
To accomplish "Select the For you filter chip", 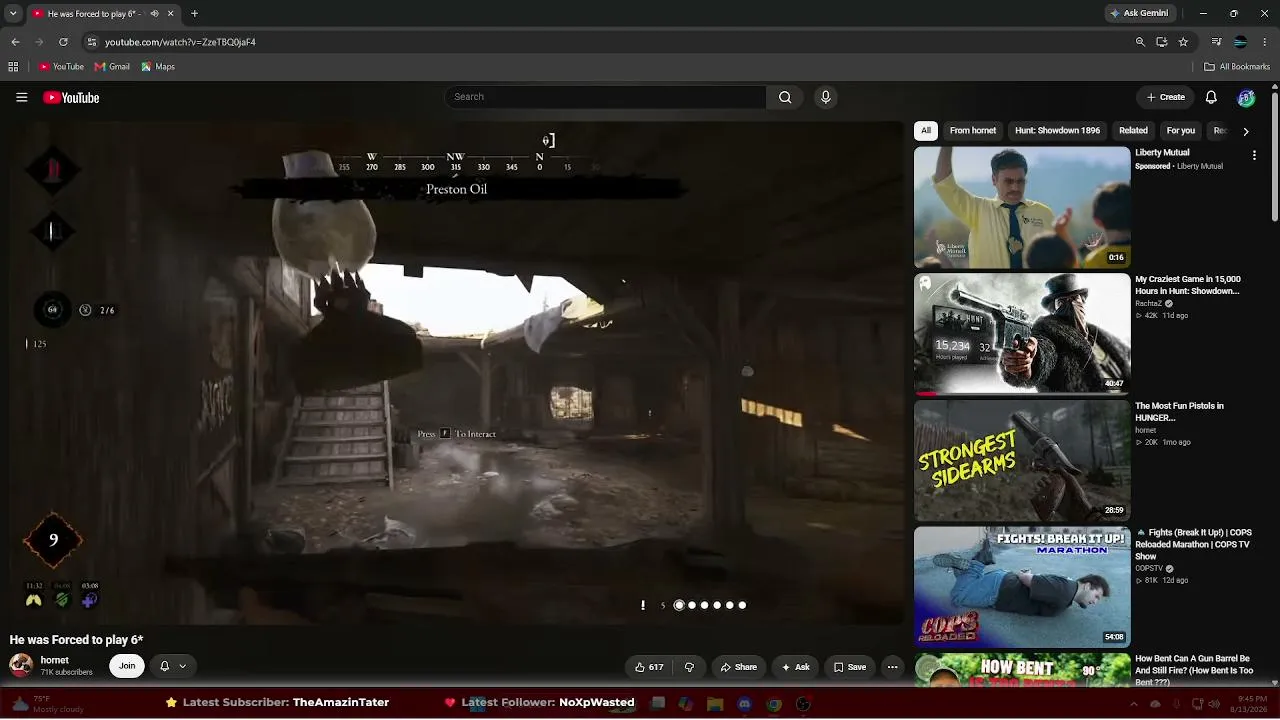I will [1180, 131].
